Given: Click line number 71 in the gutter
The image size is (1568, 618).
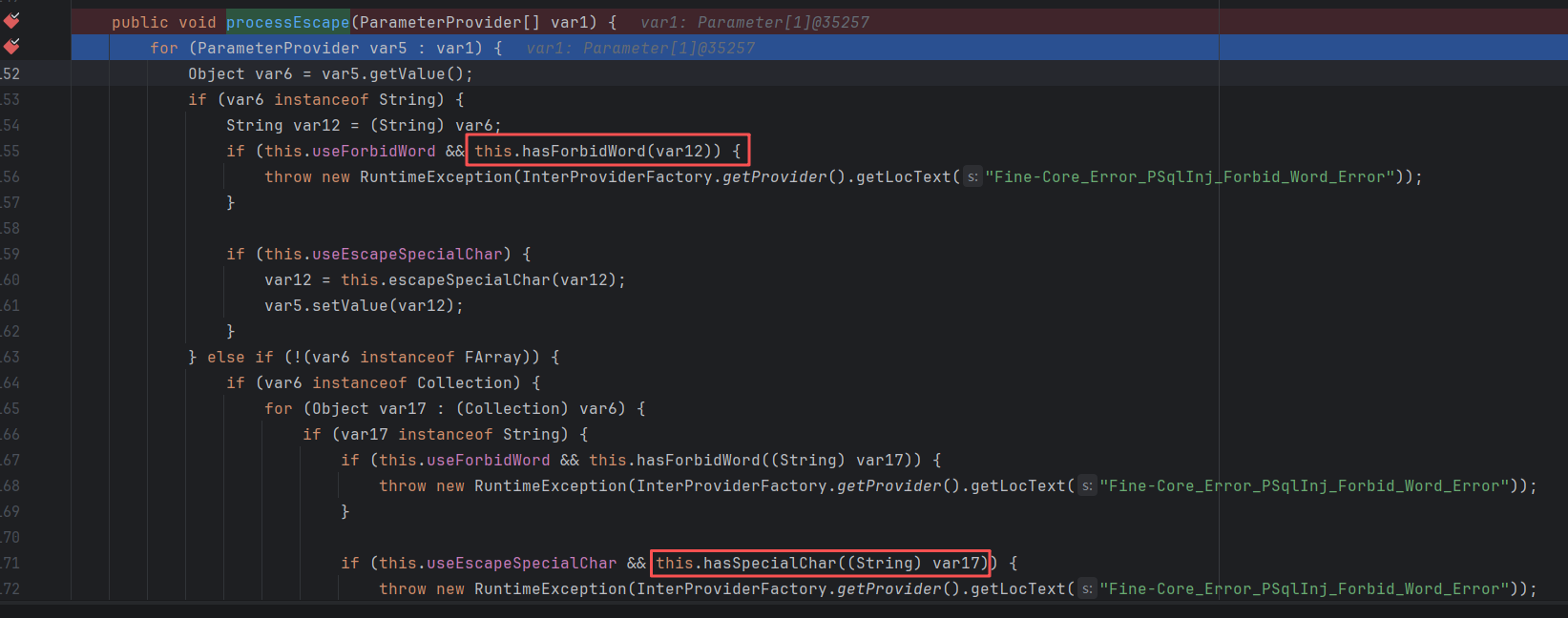Looking at the screenshot, I should click(x=10, y=564).
